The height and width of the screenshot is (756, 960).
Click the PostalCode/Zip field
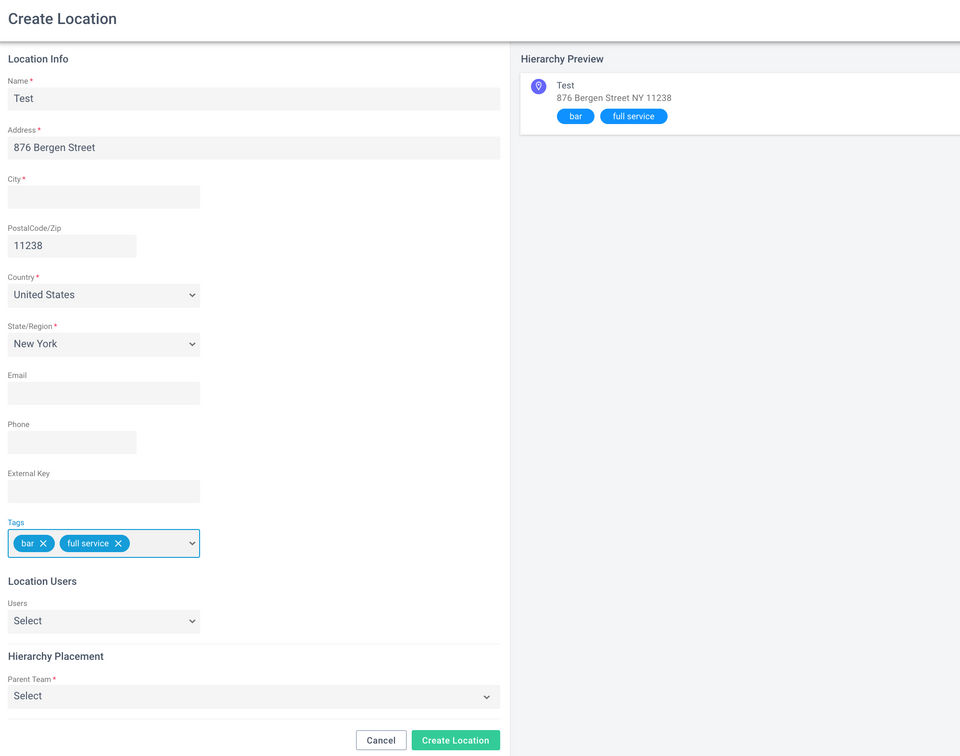(72, 246)
